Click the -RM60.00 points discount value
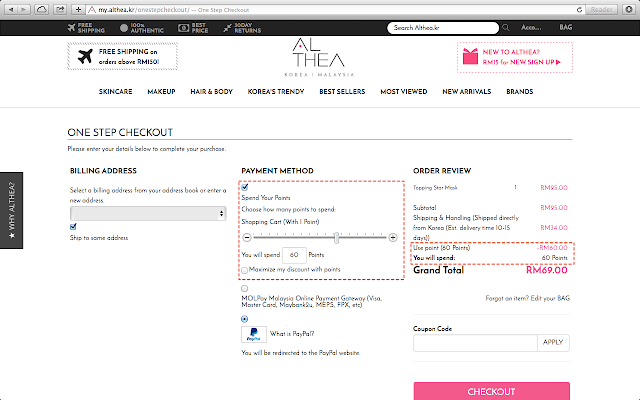Viewport: 640px width, 400px height. [552, 248]
